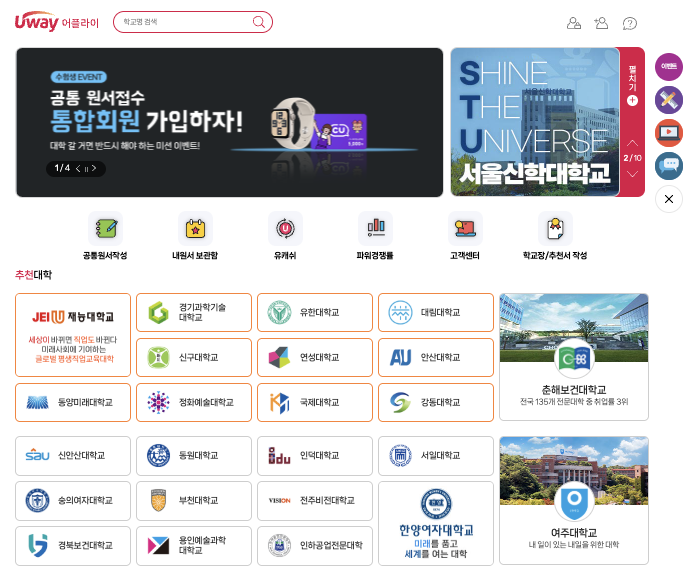Open 공통원서작성 shortcut
Image resolution: width=694 pixels, height=586 pixels.
pyautogui.click(x=105, y=235)
